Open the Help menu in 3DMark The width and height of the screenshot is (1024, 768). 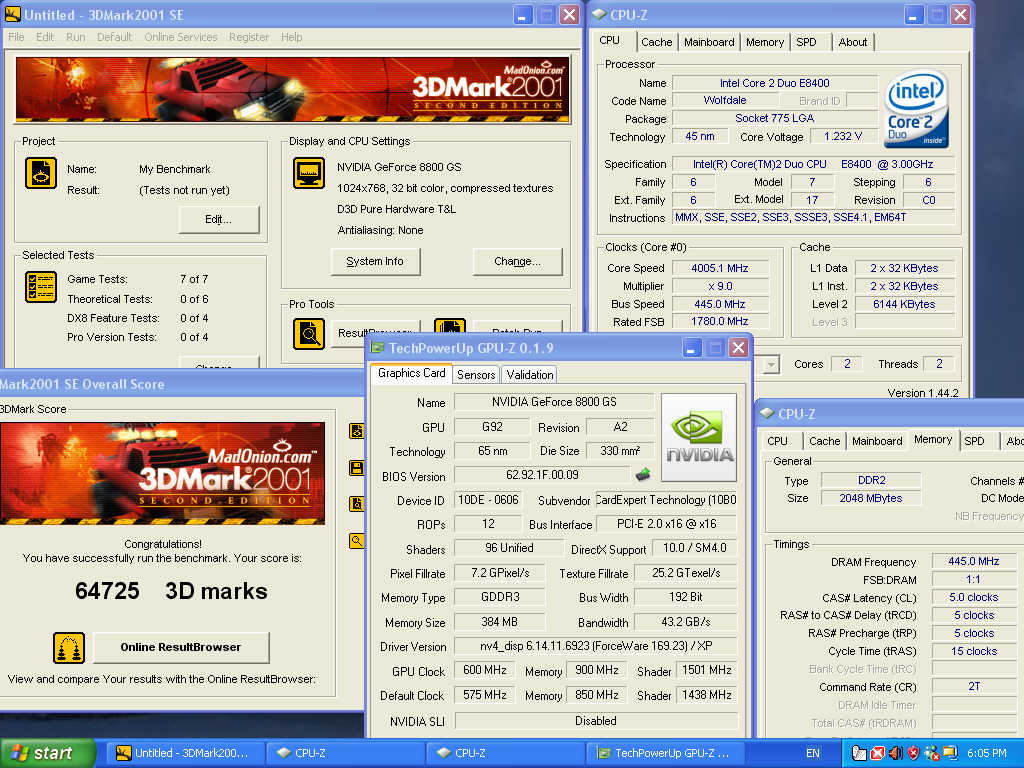(291, 37)
